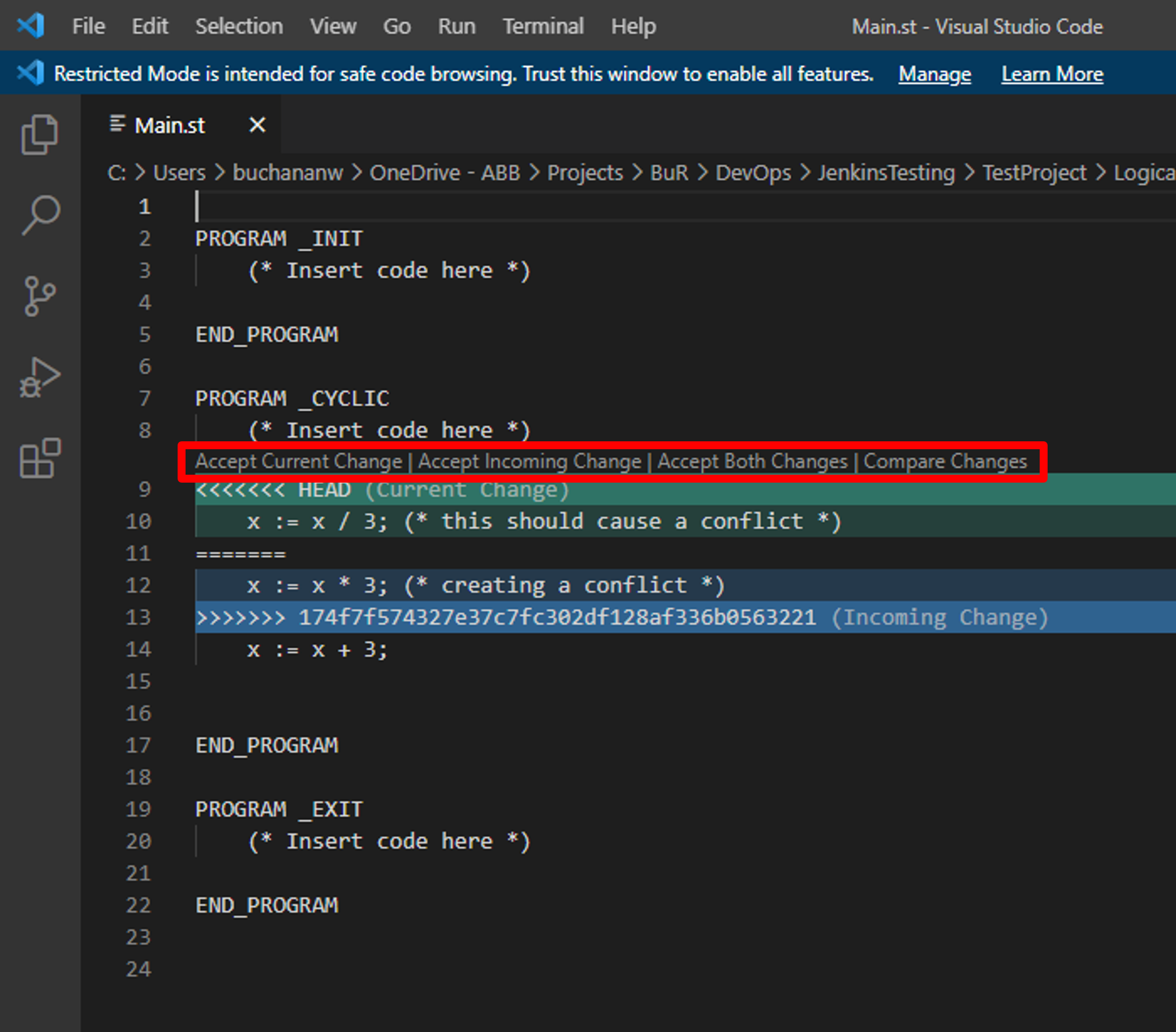The width and height of the screenshot is (1176, 1032).
Task: Click the Projects breadcrumb segment
Action: tap(584, 173)
